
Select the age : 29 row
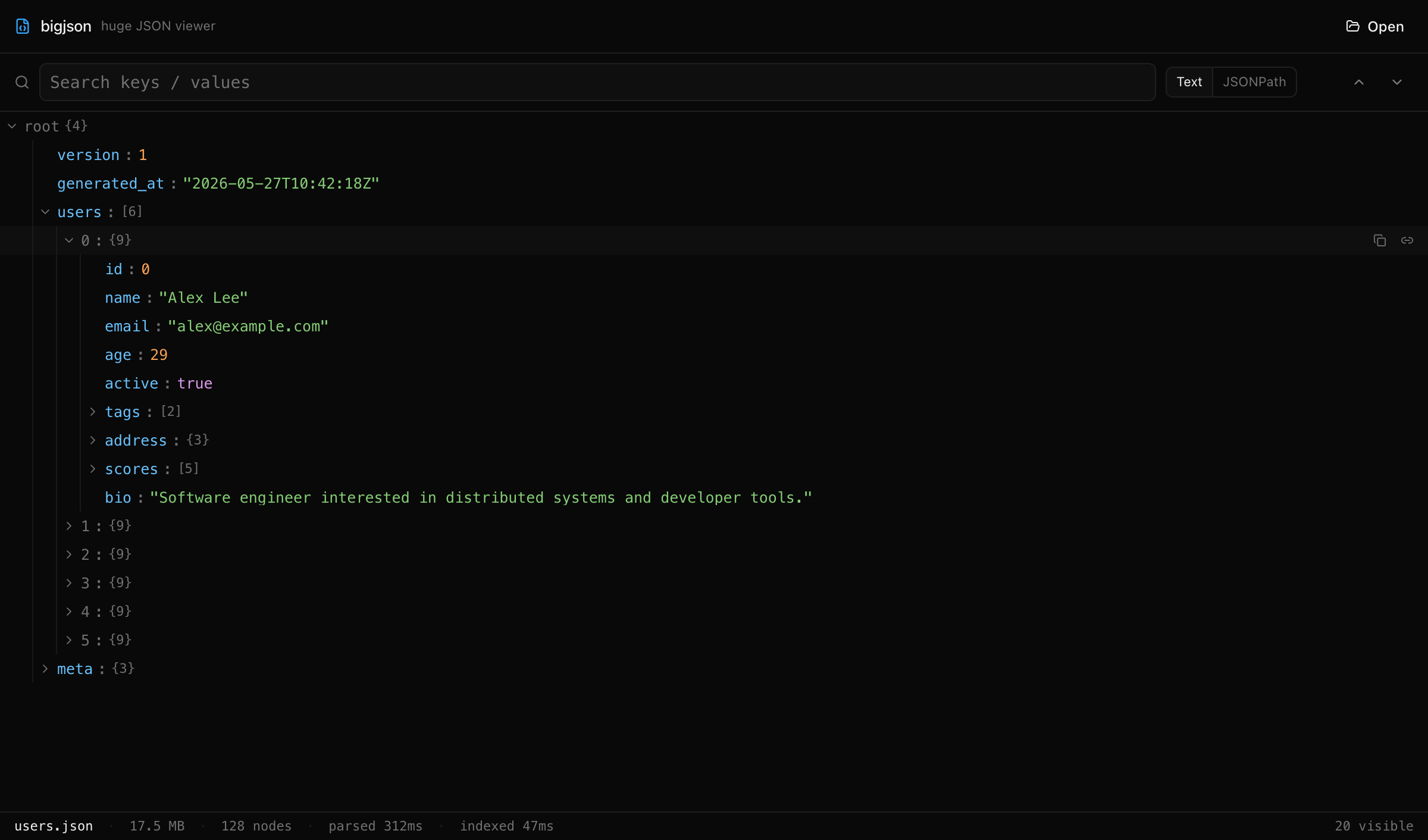(x=714, y=355)
